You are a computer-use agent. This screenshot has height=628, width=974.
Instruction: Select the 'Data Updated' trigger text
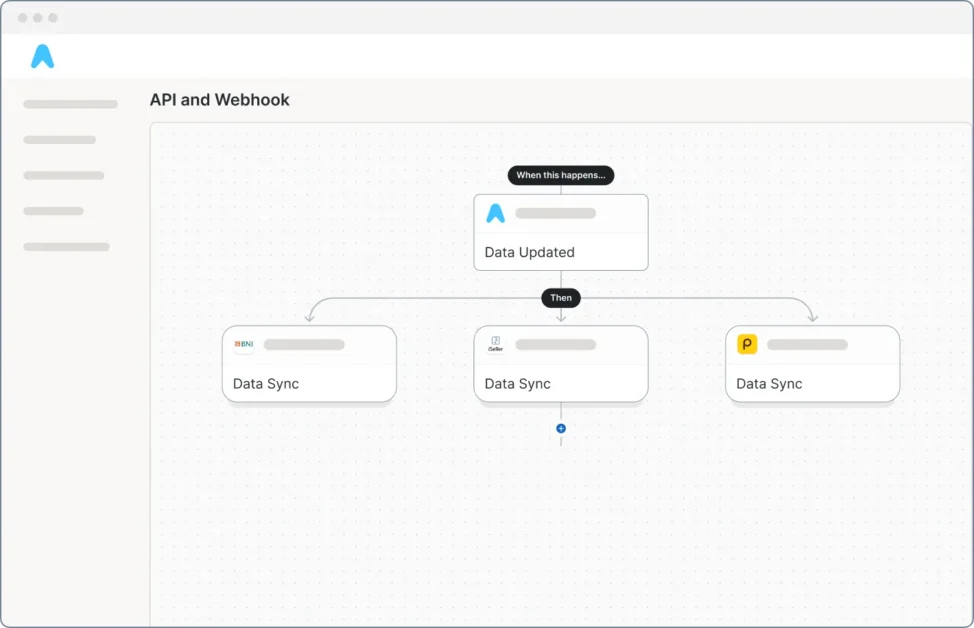pos(529,252)
